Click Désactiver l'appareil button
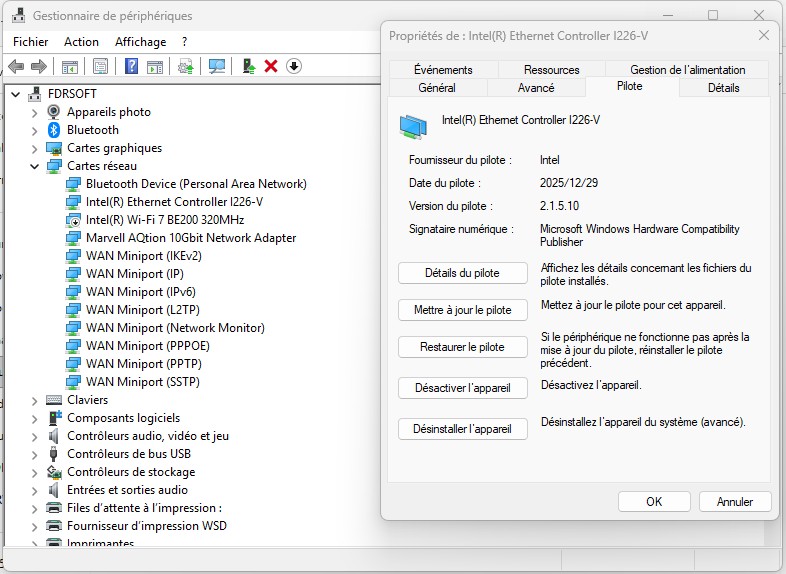This screenshot has width=786, height=574. (x=462, y=387)
